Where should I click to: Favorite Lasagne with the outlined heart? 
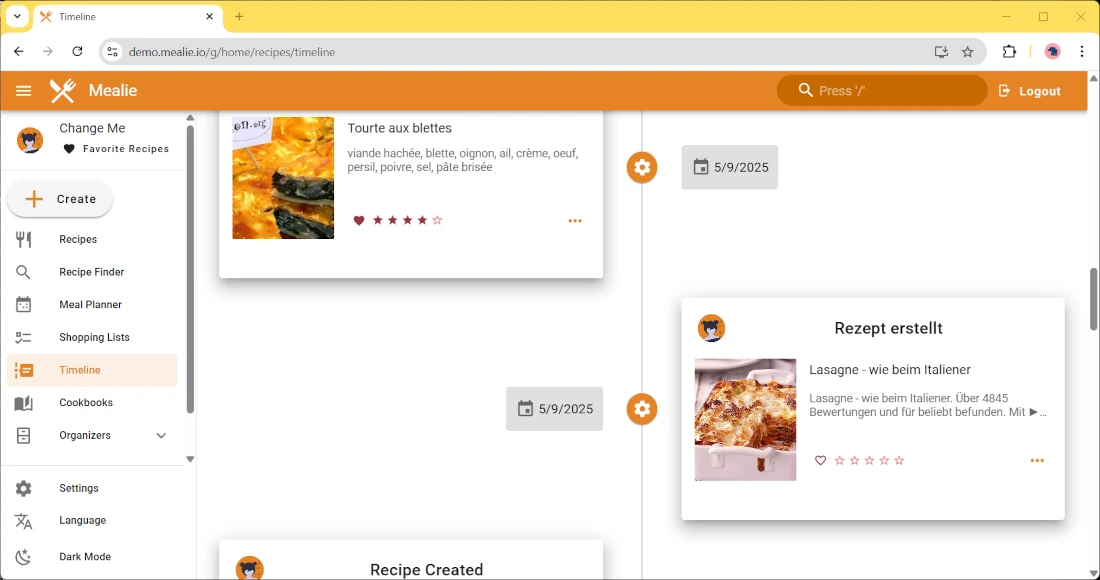coord(820,461)
